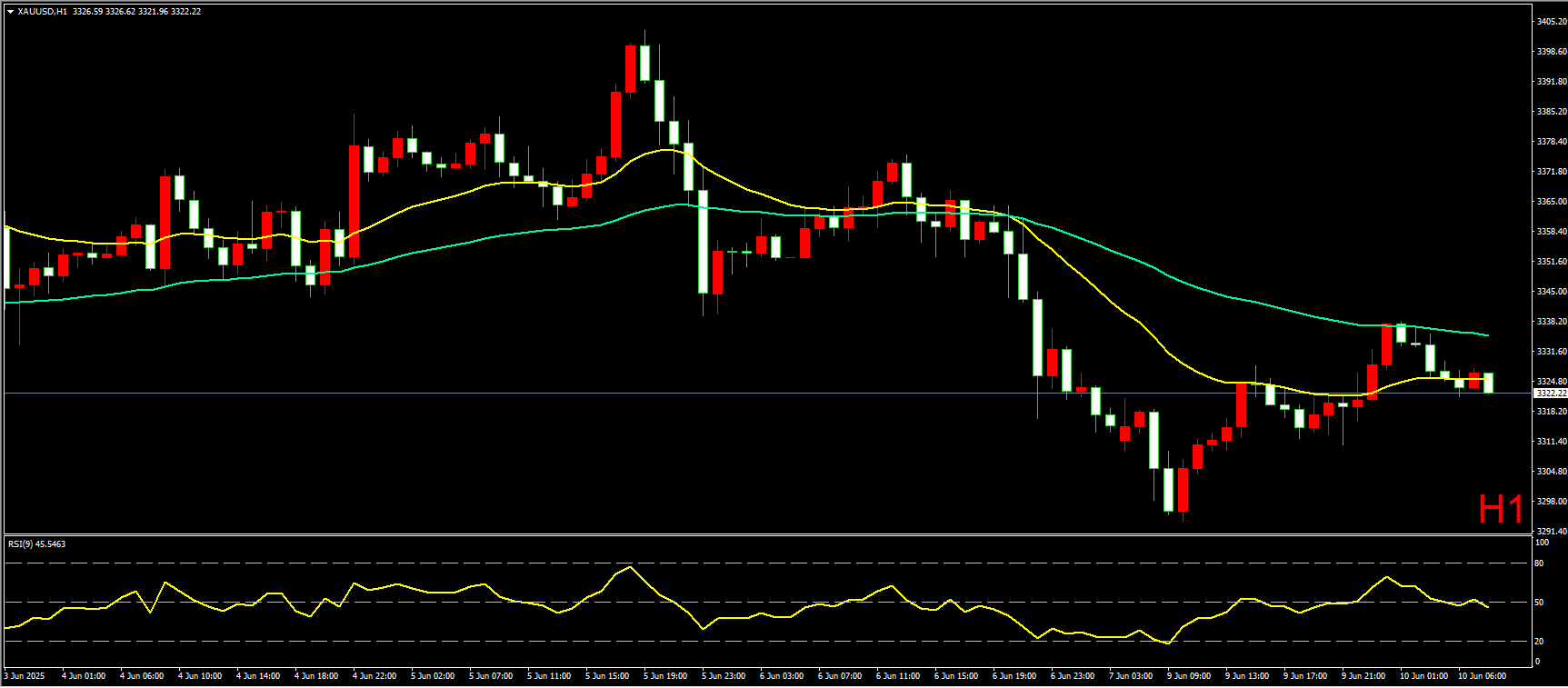Image resolution: width=1568 pixels, height=688 pixels.
Task: Click the 5 Jun 02:00 timestamp
Action: click(433, 676)
